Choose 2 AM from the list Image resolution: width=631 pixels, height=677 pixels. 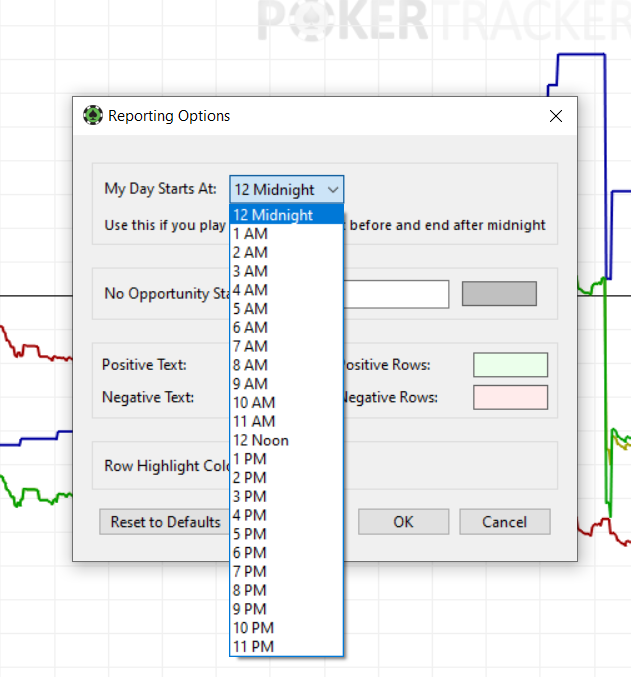[287, 252]
